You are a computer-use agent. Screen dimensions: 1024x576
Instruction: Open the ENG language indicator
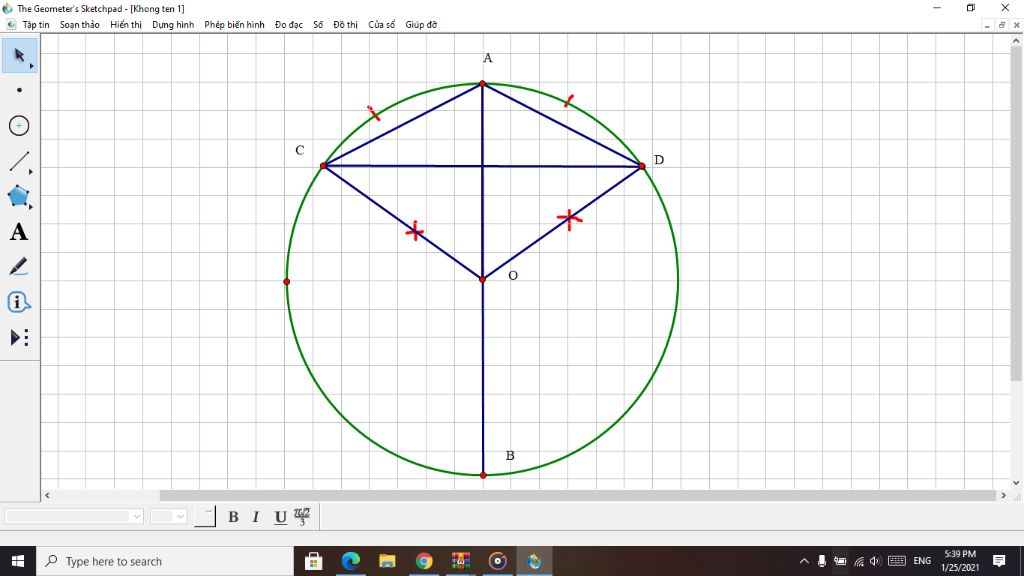point(922,561)
